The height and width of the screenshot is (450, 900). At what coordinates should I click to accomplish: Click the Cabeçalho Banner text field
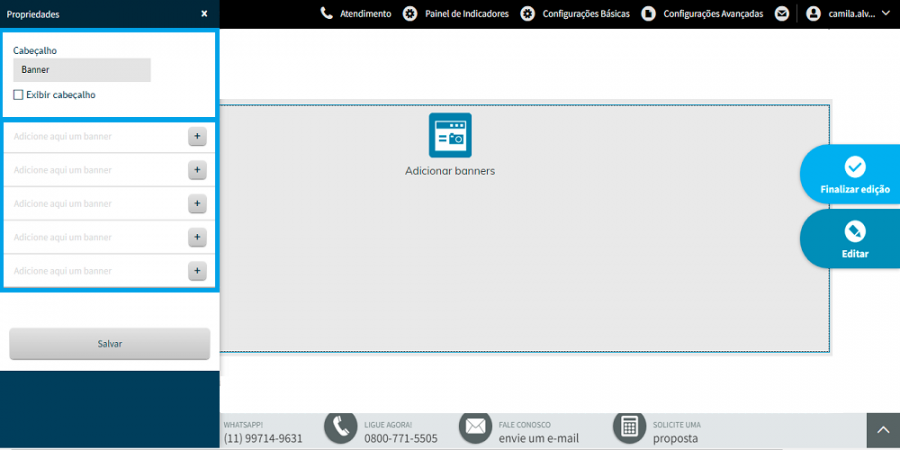pyautogui.click(x=82, y=70)
